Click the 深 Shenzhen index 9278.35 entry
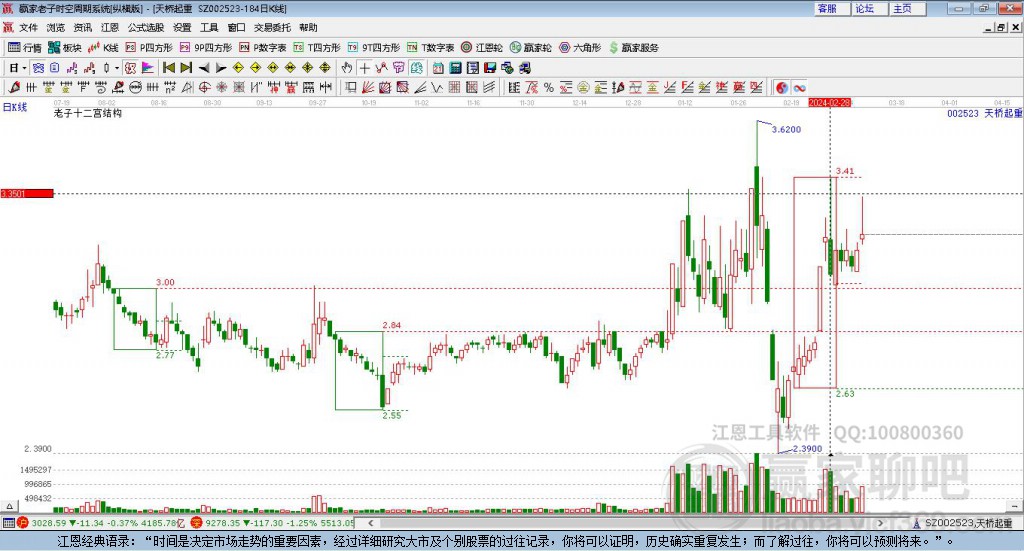Screen dimensions: 1024x551 pyautogui.click(x=272, y=523)
